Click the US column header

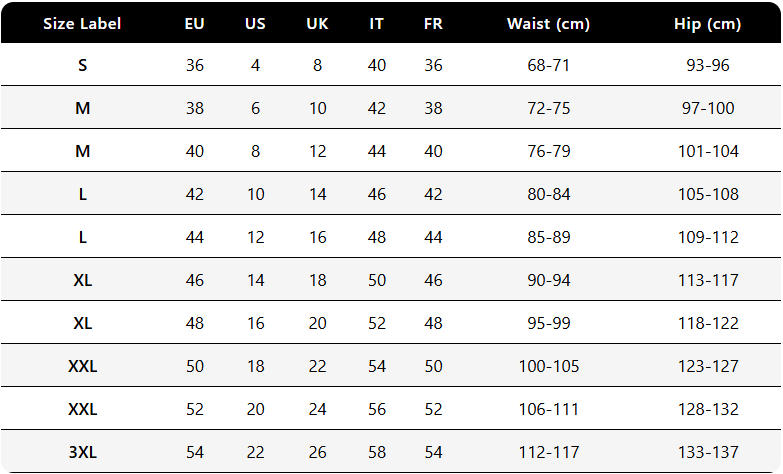(x=255, y=23)
